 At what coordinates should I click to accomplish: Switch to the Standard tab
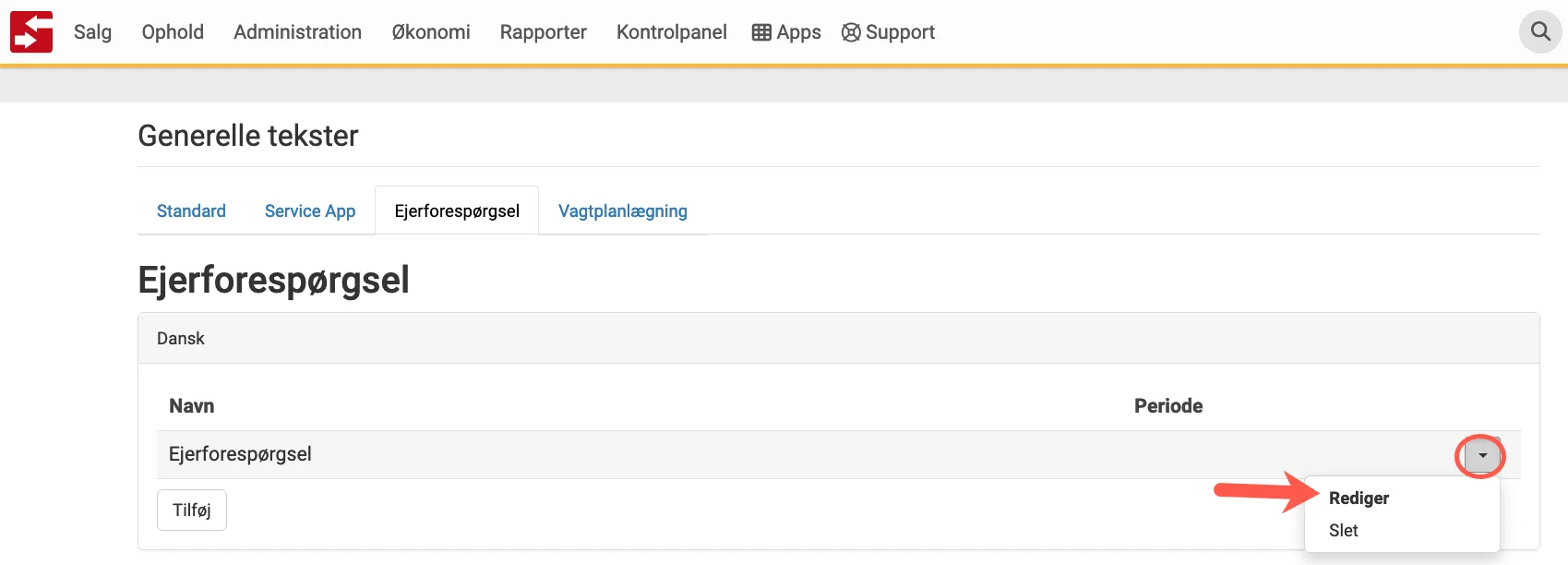pos(191,211)
